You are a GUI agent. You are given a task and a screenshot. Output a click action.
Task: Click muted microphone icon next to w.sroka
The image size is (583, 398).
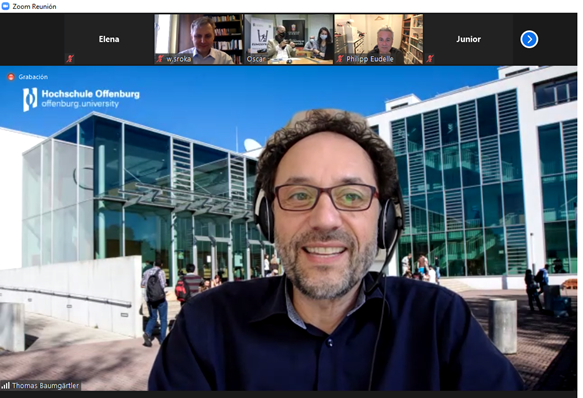[x=160, y=58]
